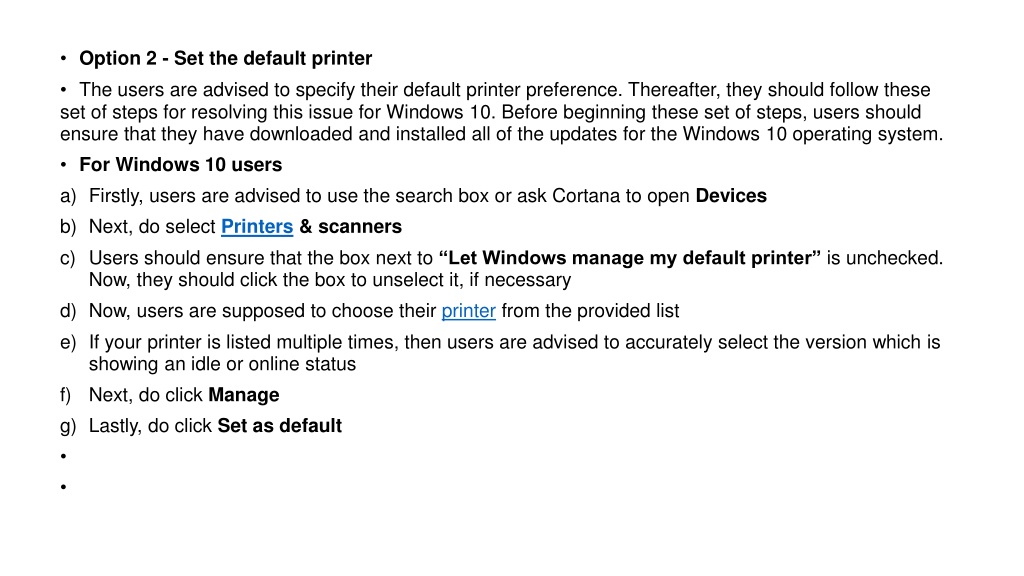This screenshot has width=1024, height=576.
Task: Click the first empty bullet below step g
Action: pos(63,456)
